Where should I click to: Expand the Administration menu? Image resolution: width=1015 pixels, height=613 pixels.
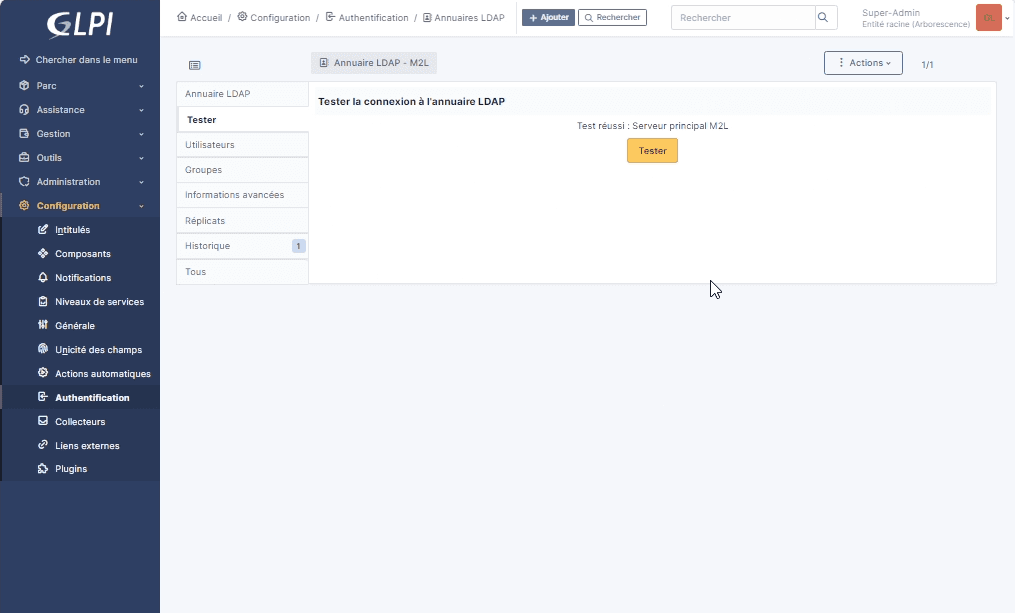coord(80,182)
